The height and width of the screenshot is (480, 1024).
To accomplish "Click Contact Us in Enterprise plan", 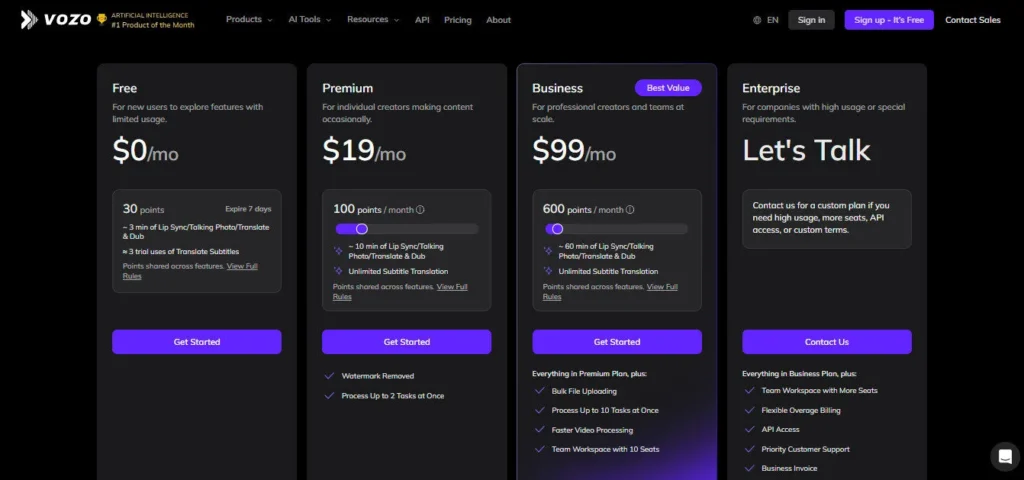I will click(826, 342).
